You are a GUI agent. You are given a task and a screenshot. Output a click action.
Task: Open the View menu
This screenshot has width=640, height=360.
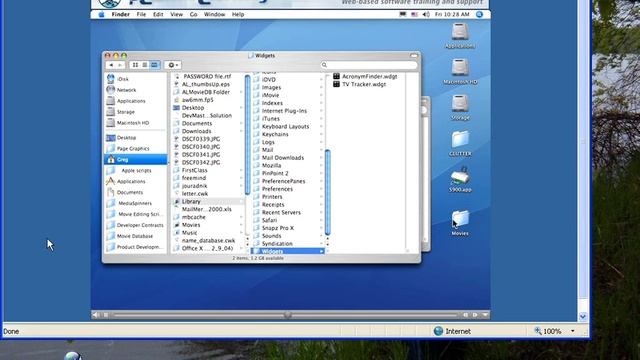176,14
